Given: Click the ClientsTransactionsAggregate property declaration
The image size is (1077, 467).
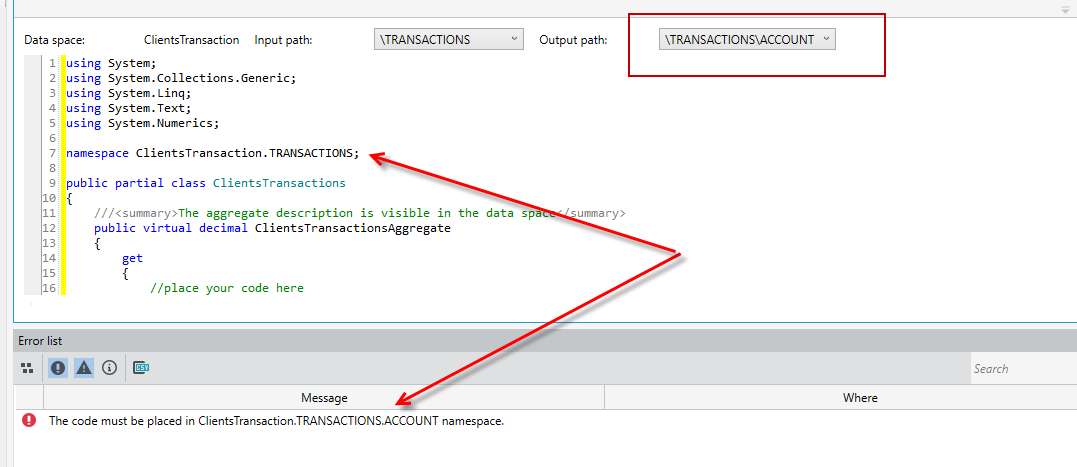Looking at the screenshot, I should pyautogui.click(x=272, y=228).
